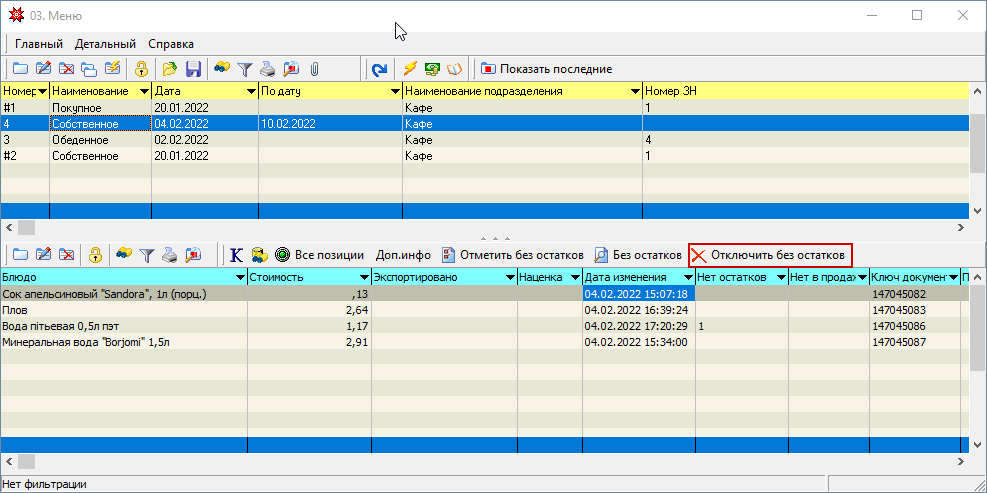Click the yellow lightning bolt icon
This screenshot has width=987, height=493.
[x=410, y=69]
